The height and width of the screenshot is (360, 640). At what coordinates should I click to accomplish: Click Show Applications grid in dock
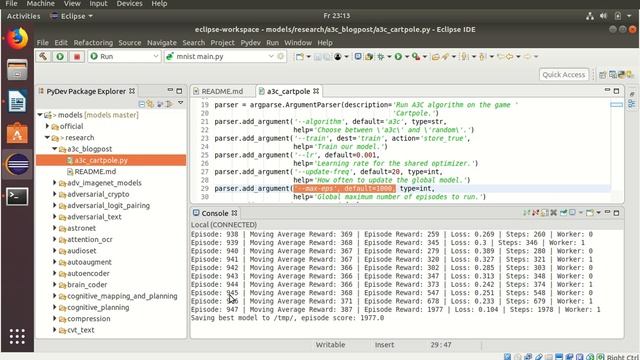[17, 336]
